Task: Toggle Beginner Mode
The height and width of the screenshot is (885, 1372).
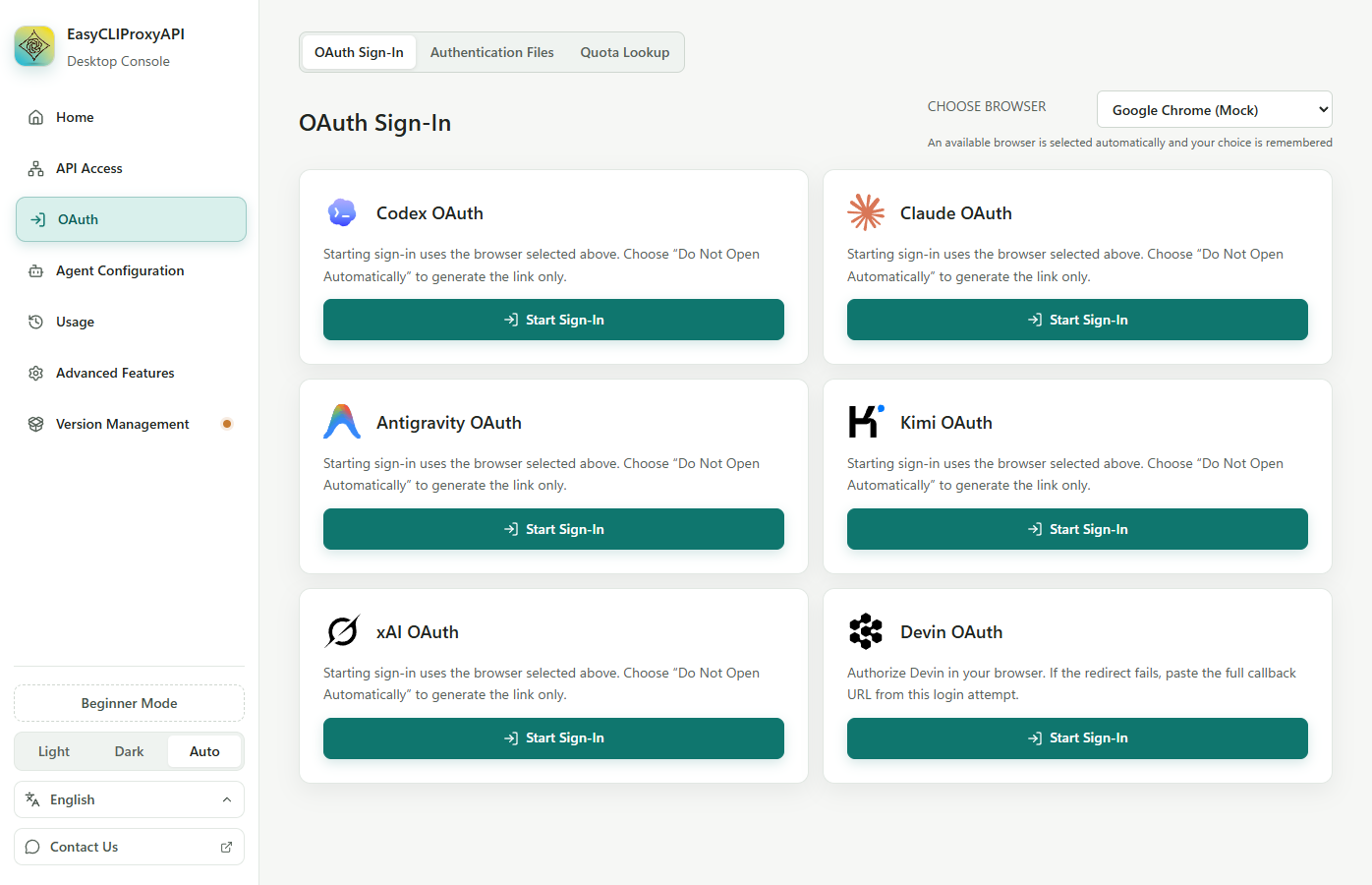Action: (129, 703)
